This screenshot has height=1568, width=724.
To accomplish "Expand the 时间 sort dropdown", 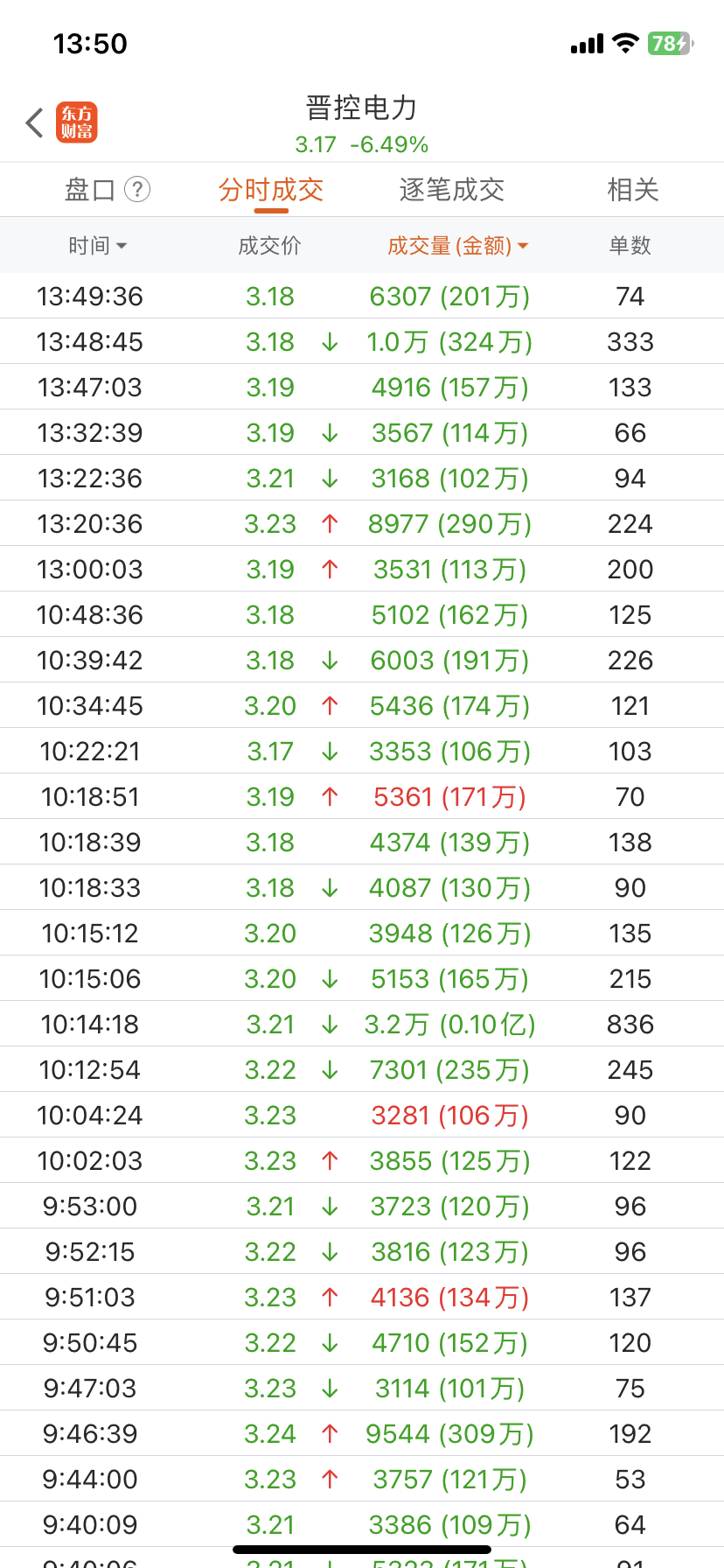I will click(x=98, y=246).
